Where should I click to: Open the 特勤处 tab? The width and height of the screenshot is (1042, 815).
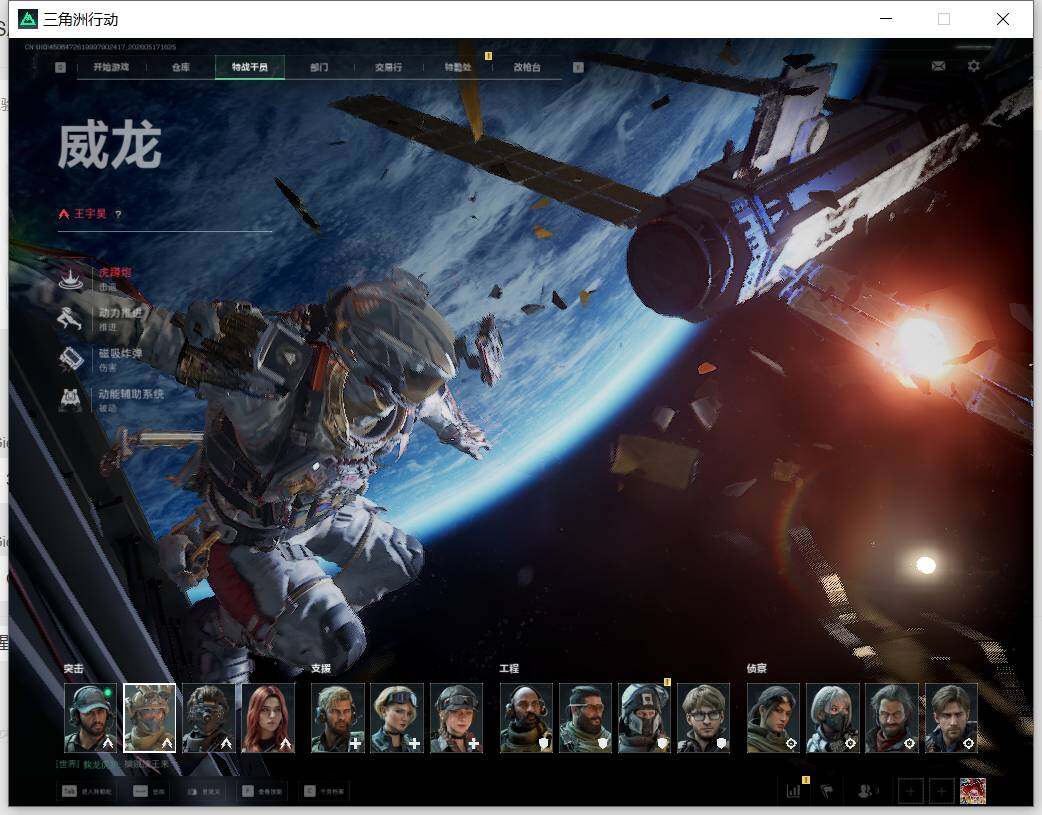tap(458, 67)
